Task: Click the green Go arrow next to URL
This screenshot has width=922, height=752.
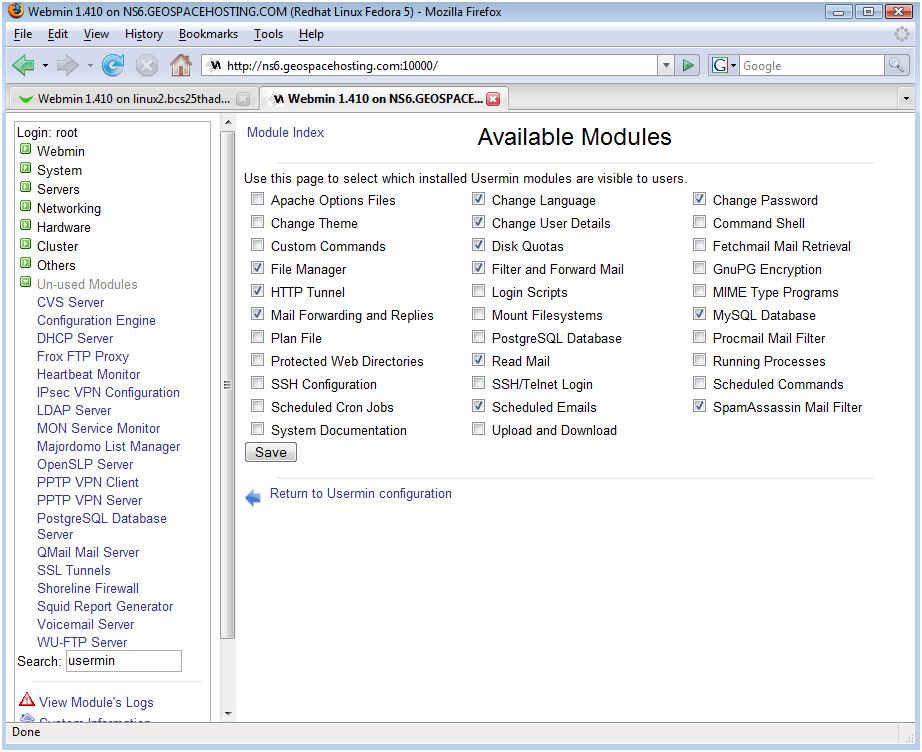Action: (687, 65)
